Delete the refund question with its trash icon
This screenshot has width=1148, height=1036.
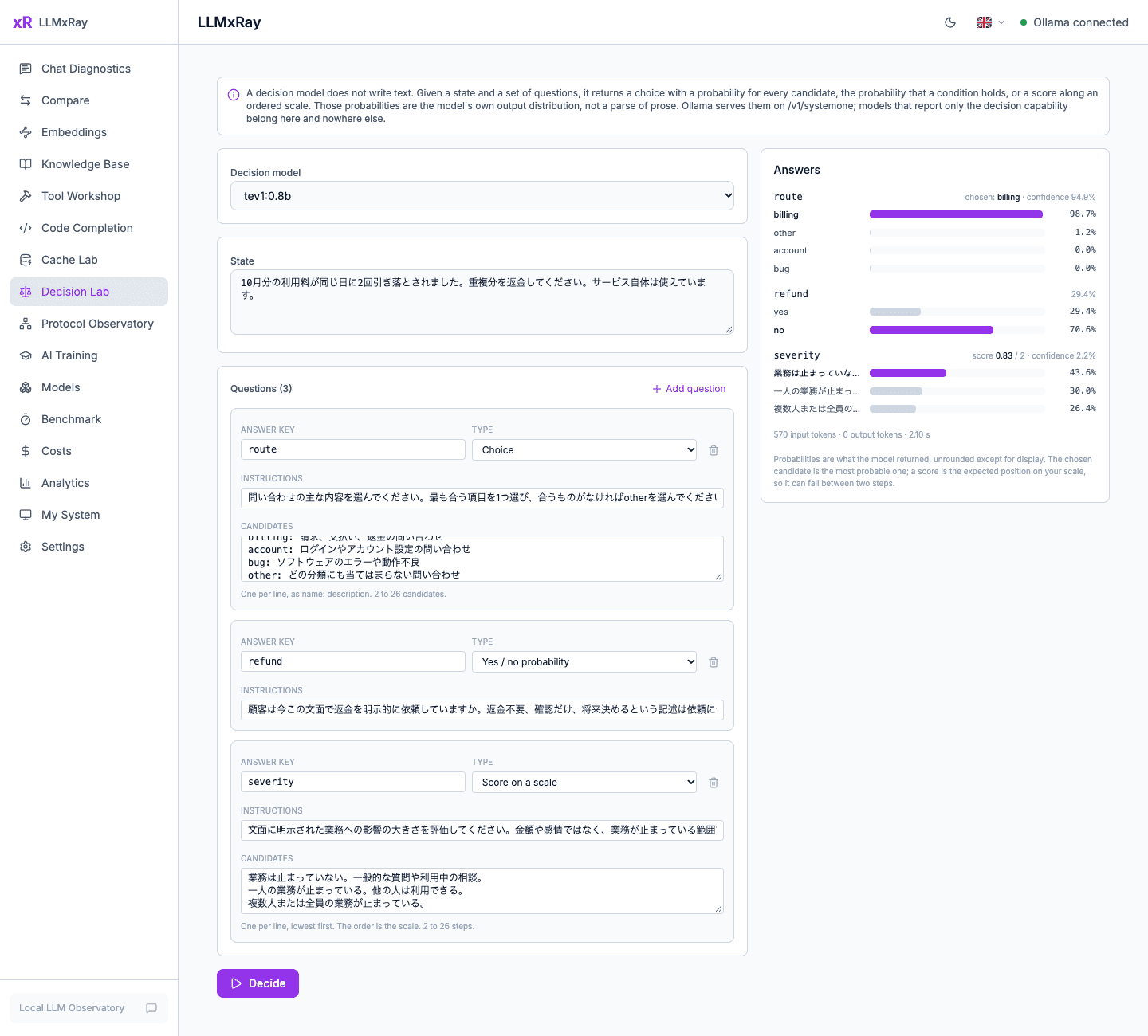point(714,662)
